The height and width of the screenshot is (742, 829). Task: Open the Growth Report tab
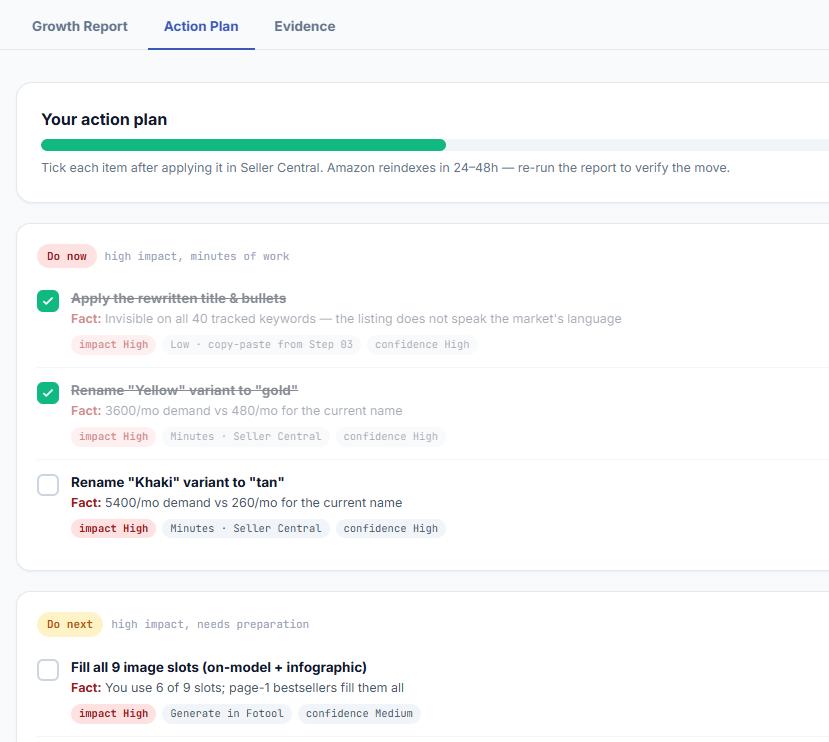pos(80,26)
